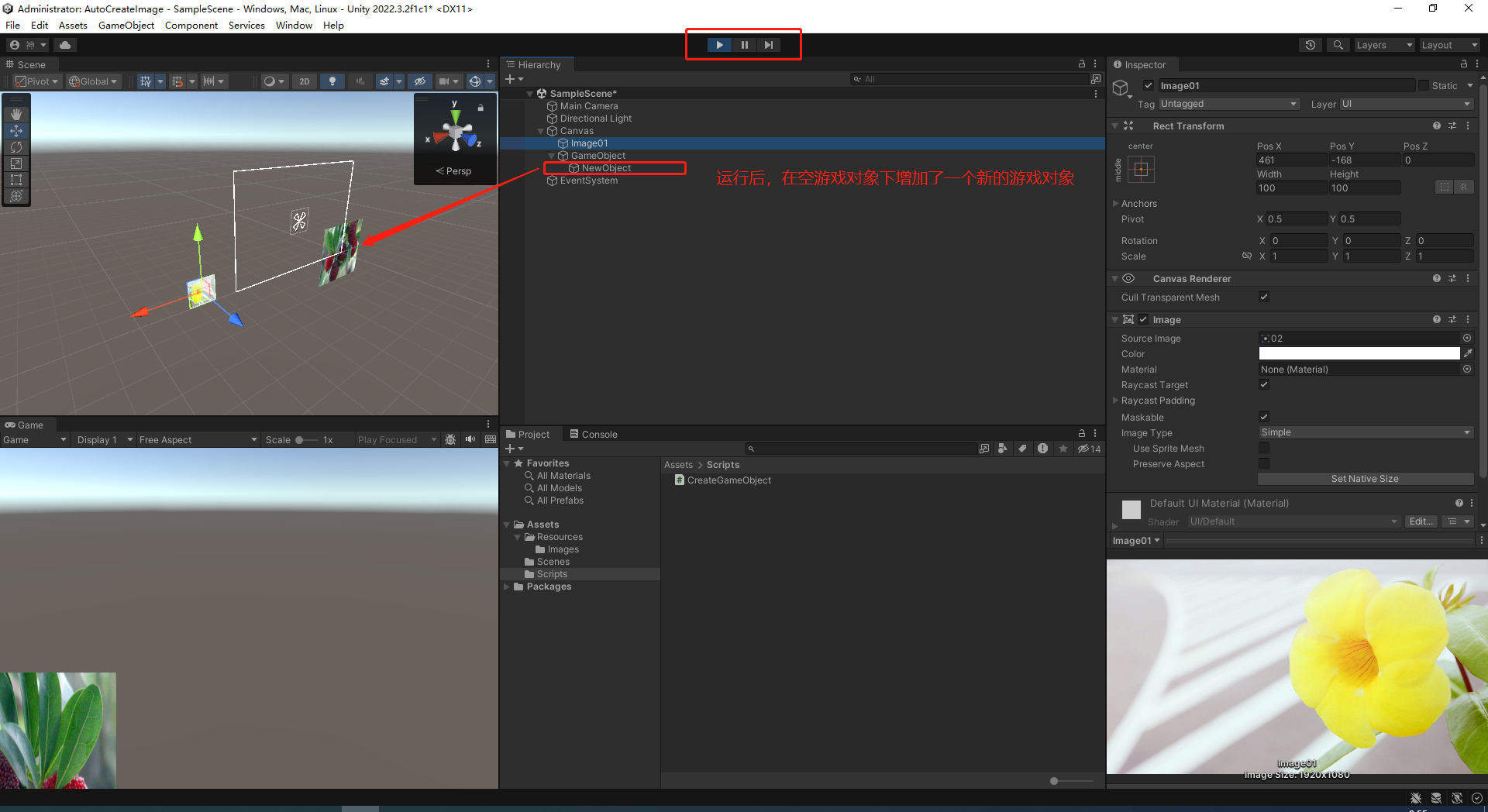Toggle Maskable checkbox
The width and height of the screenshot is (1488, 812).
(x=1264, y=417)
